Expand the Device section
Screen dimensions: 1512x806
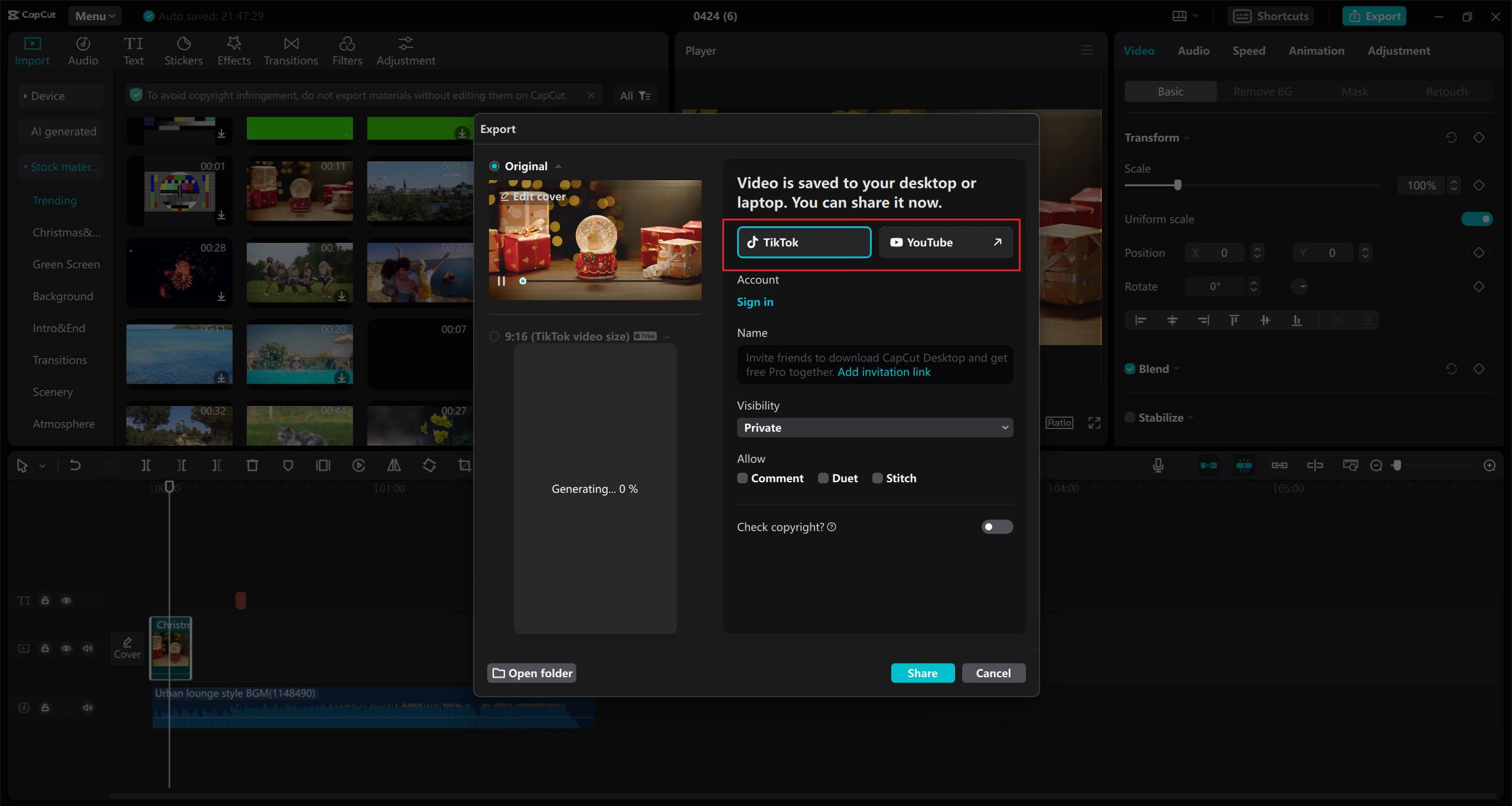[61, 96]
